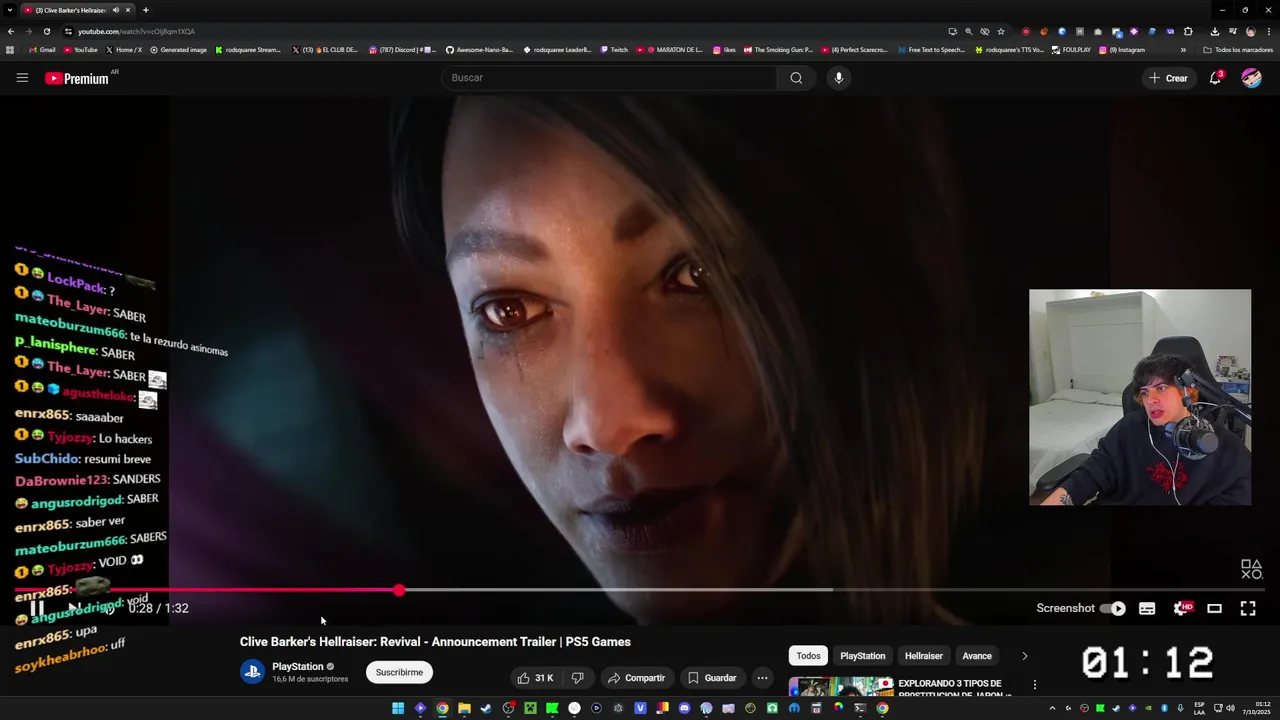Open the Free Text to Speech bookmark

coord(932,50)
